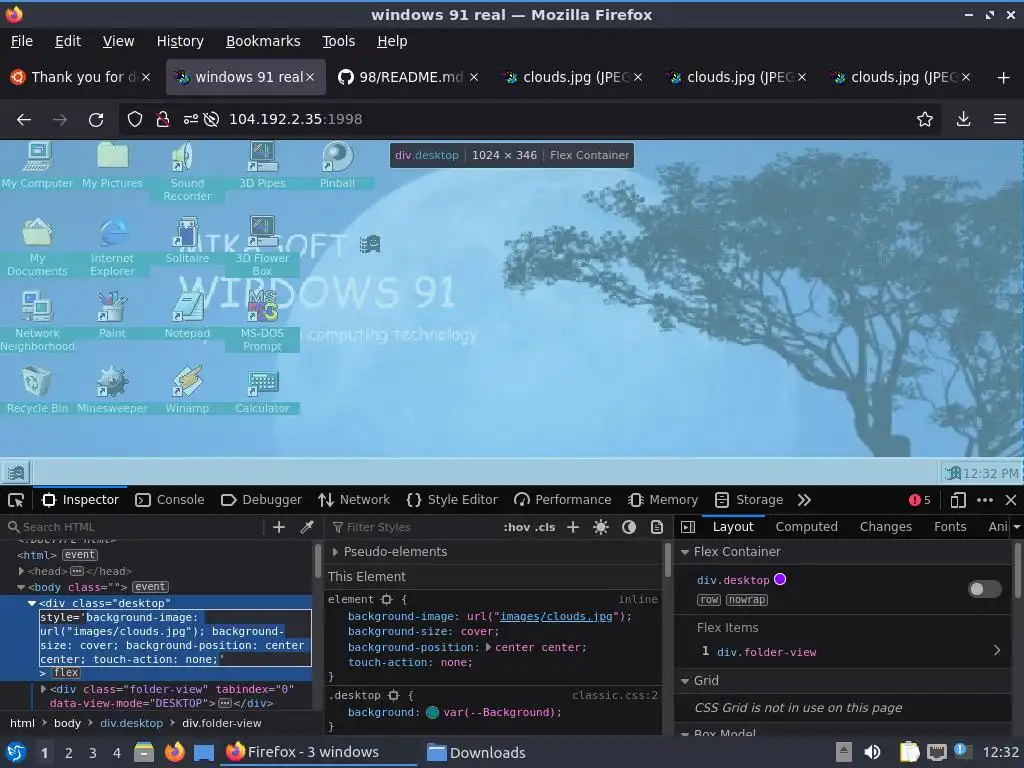Select the Minesweeper icon

pyautogui.click(x=112, y=391)
